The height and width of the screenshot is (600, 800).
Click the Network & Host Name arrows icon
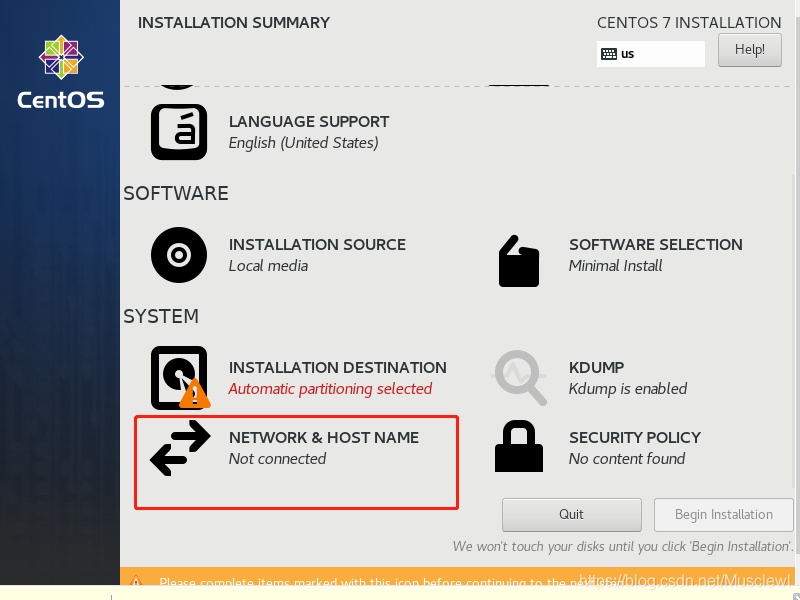180,448
